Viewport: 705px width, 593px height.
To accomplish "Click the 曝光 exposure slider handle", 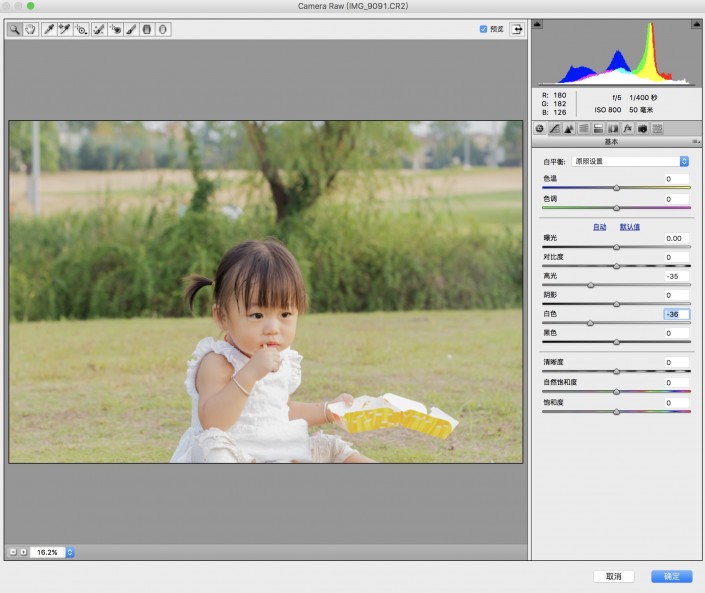I will pyautogui.click(x=616, y=246).
